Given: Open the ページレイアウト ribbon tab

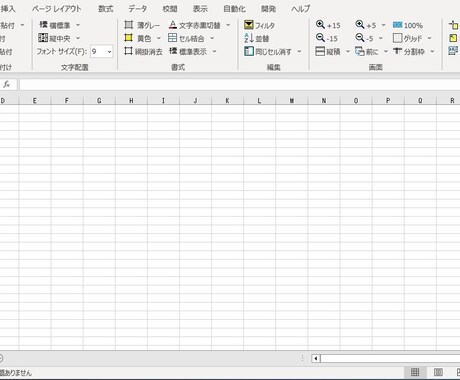Looking at the screenshot, I should (57, 9).
